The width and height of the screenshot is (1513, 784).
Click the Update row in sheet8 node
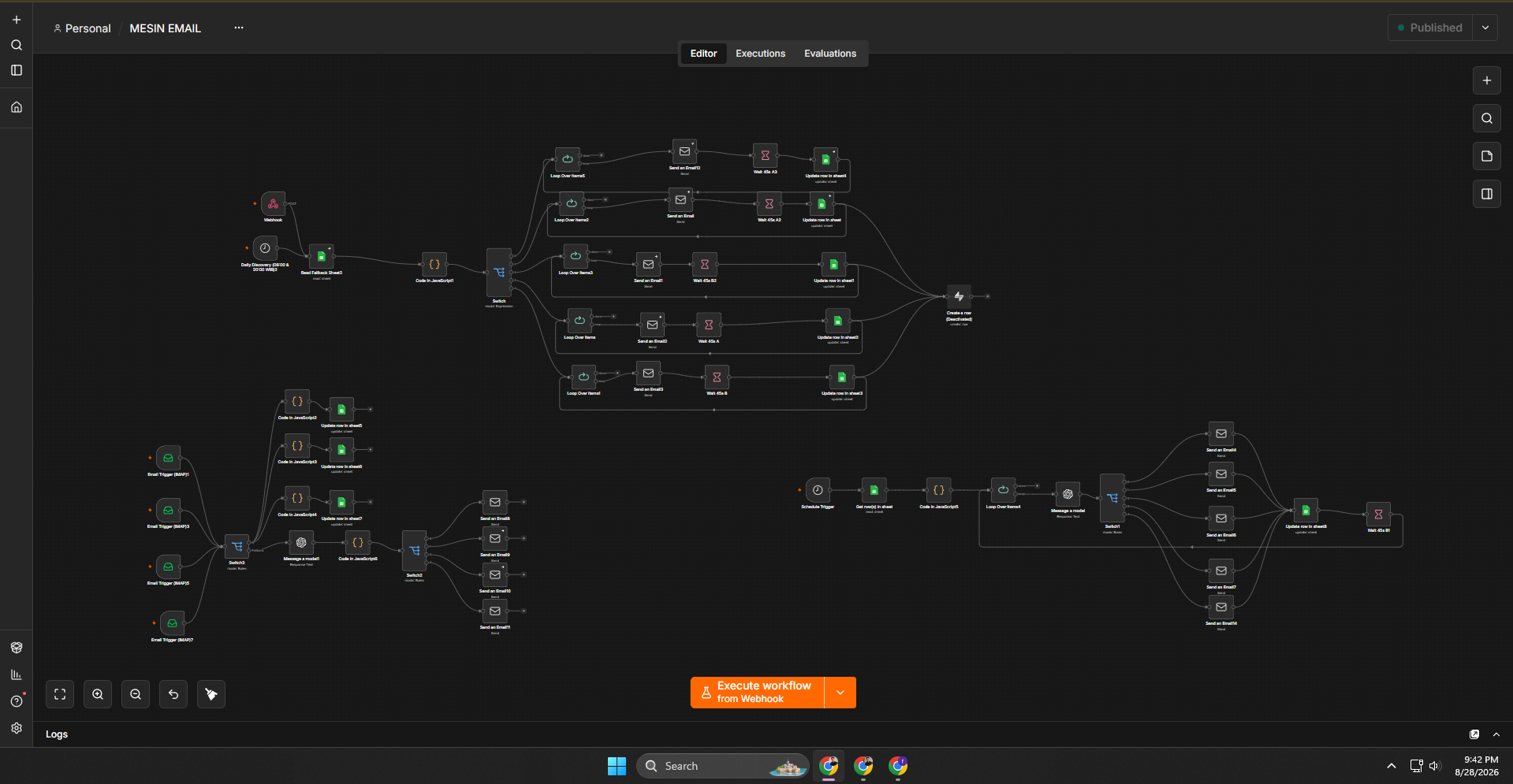coord(1306,510)
